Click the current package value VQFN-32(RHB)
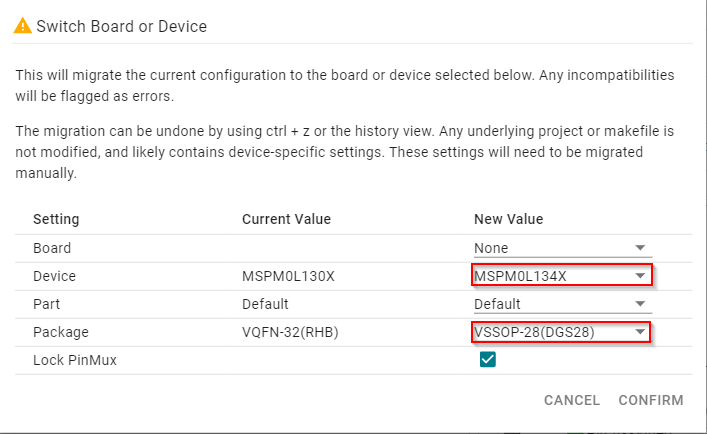The height and width of the screenshot is (434, 707). 290,332
